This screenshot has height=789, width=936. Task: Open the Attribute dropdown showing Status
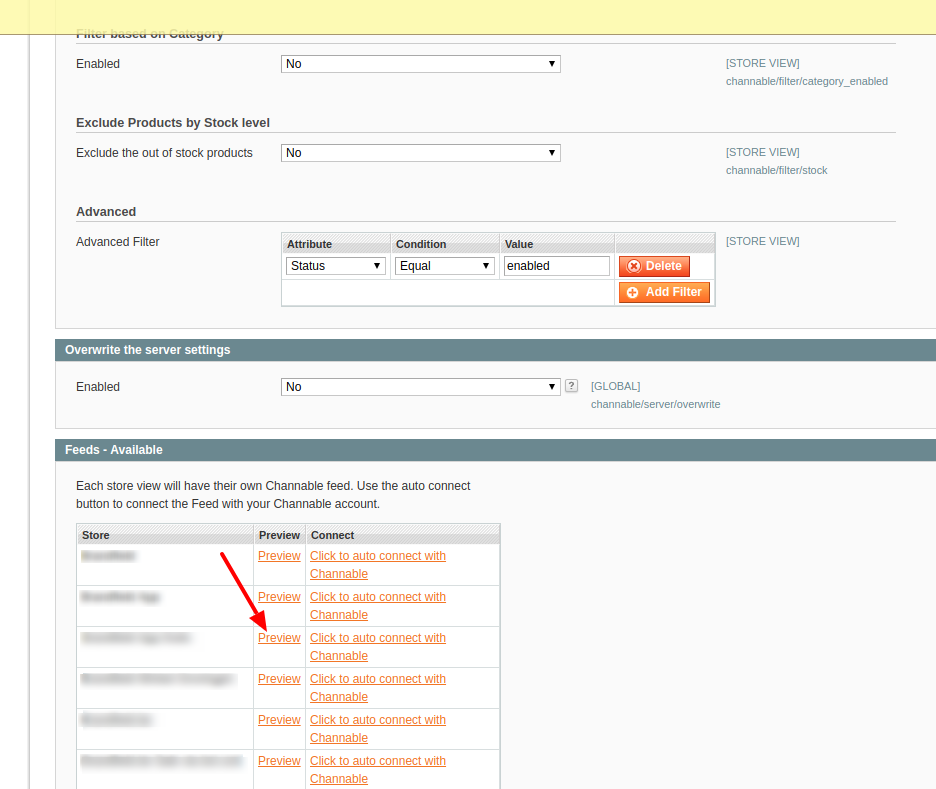pyautogui.click(x=335, y=265)
